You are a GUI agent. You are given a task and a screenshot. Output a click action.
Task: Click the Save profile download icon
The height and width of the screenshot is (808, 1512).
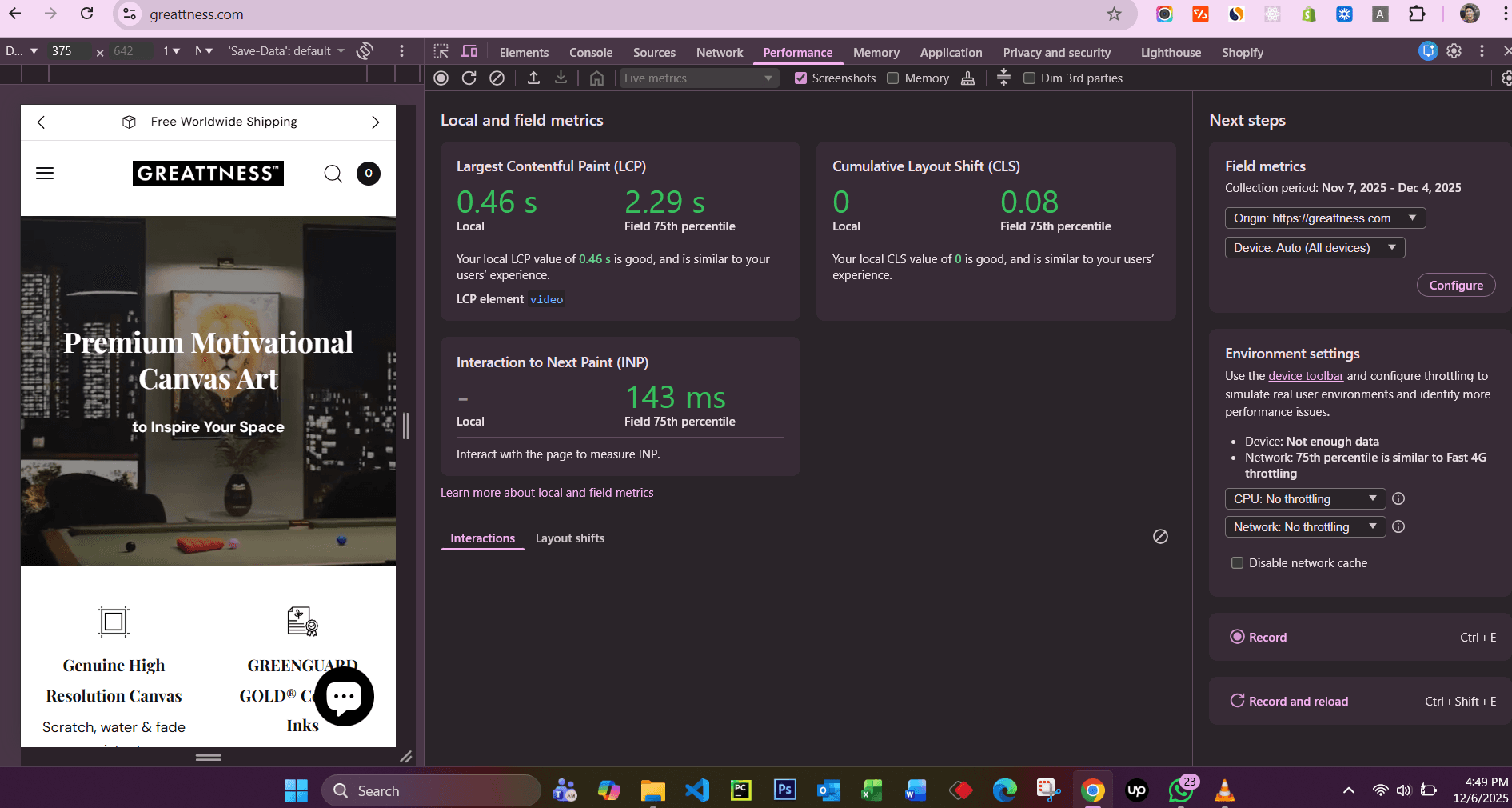tap(561, 78)
